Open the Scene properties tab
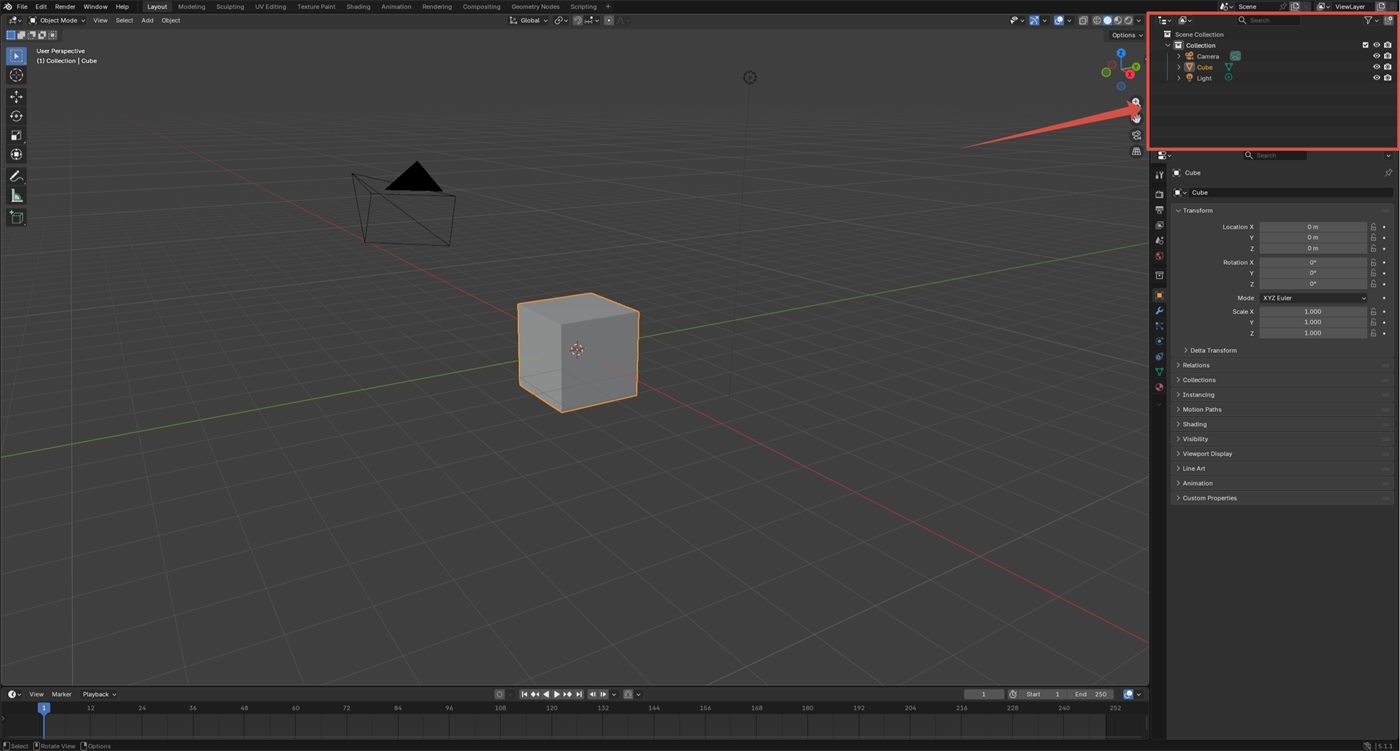 pyautogui.click(x=1159, y=240)
